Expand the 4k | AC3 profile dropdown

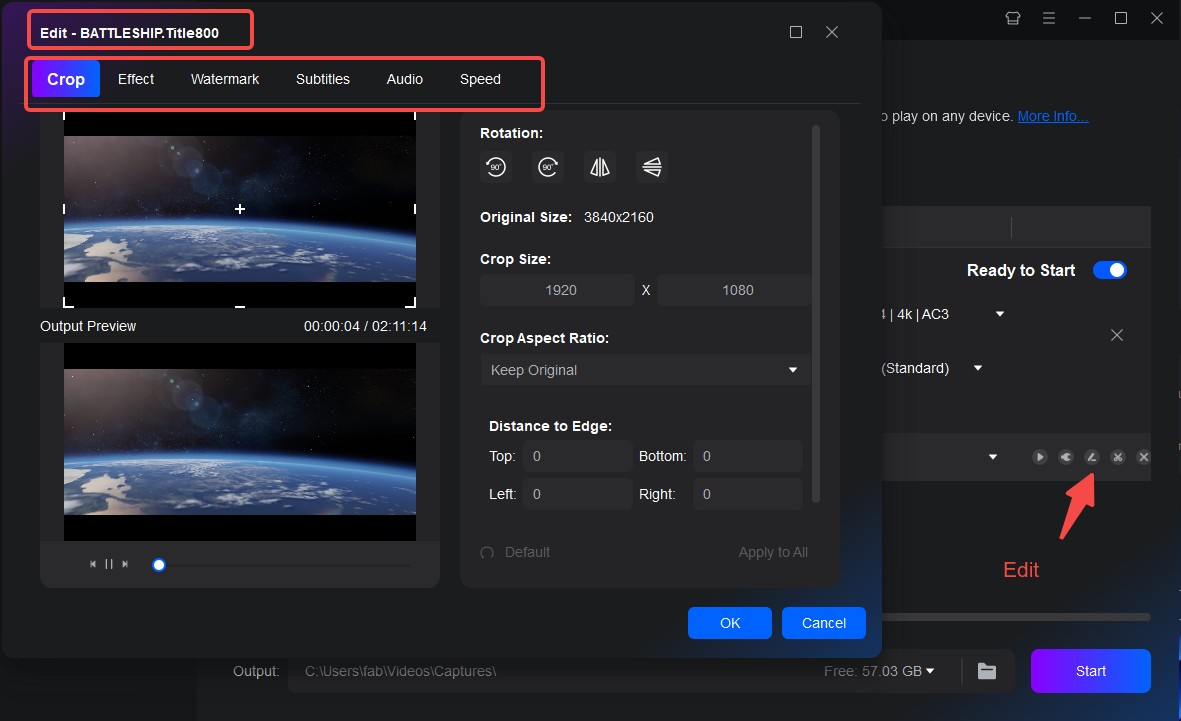tap(1000, 314)
